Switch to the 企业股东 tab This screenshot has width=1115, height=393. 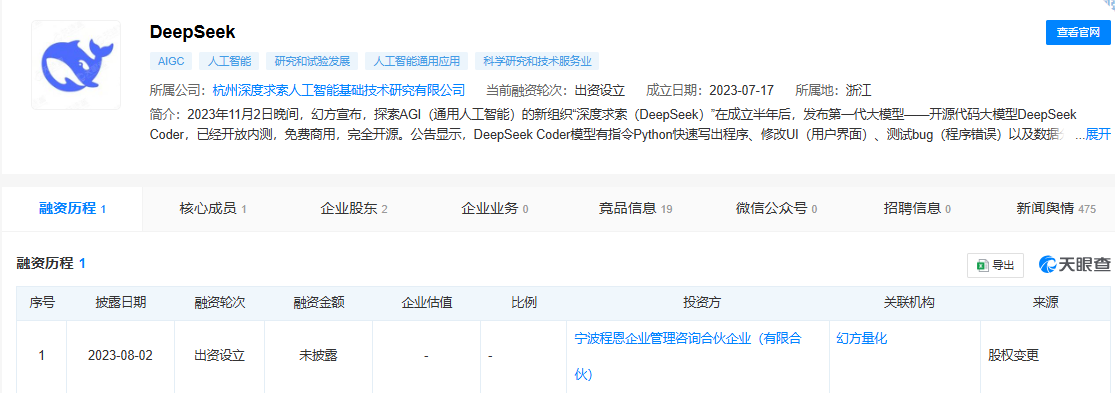coord(353,209)
